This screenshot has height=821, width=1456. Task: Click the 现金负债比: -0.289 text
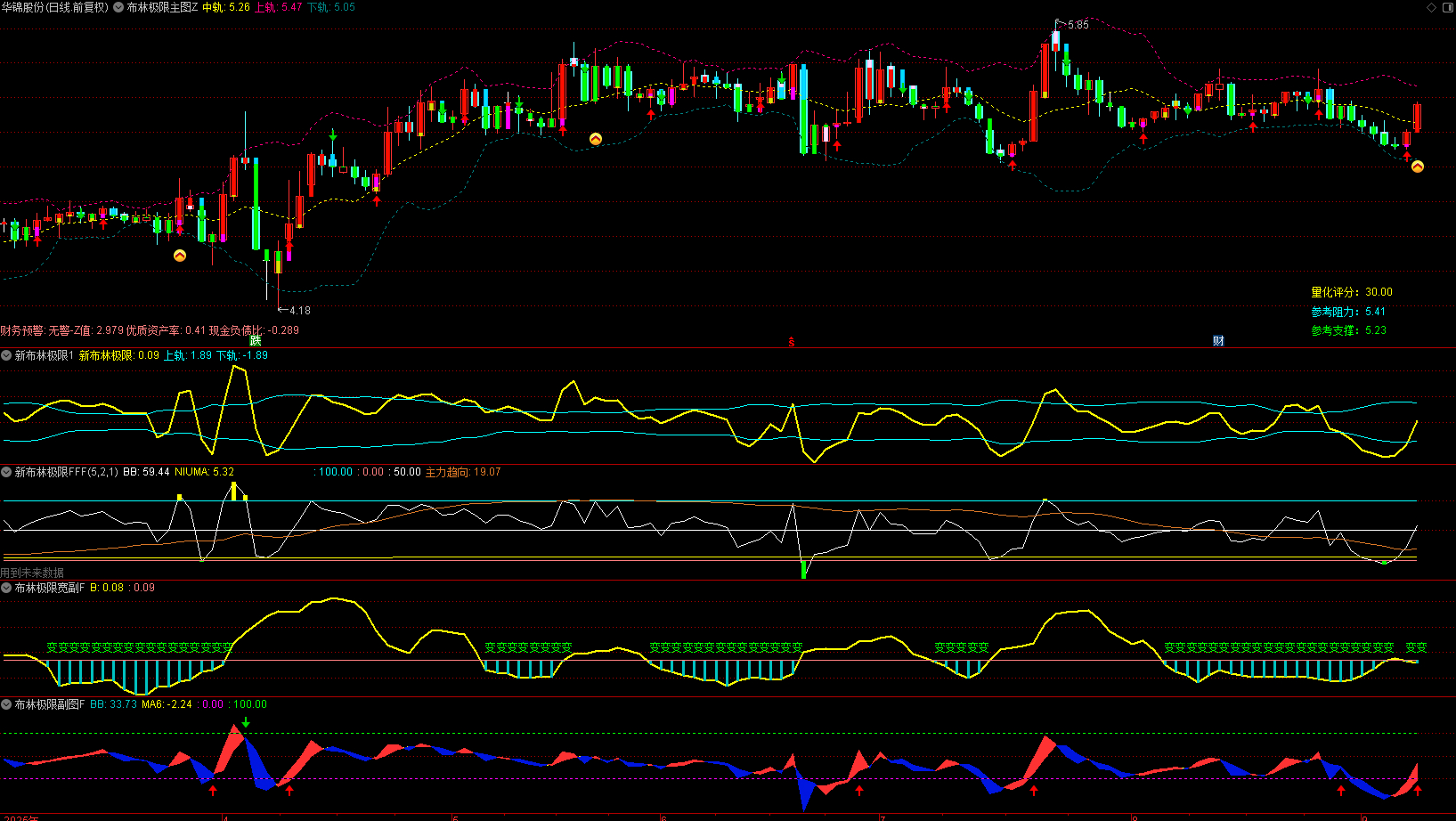[254, 330]
